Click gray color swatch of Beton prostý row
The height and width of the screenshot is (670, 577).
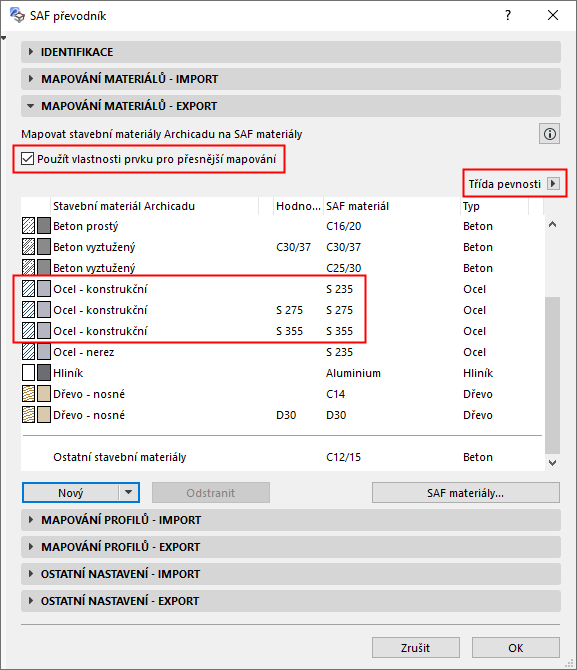coord(44,226)
